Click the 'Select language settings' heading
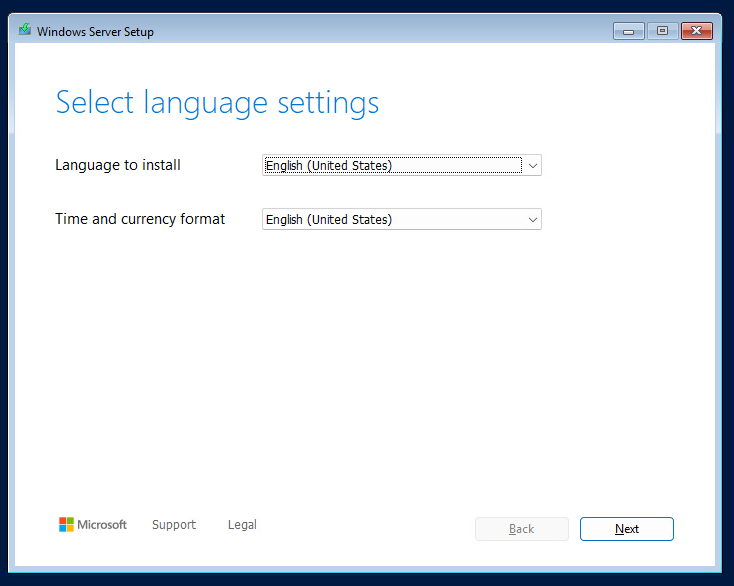 tap(217, 102)
